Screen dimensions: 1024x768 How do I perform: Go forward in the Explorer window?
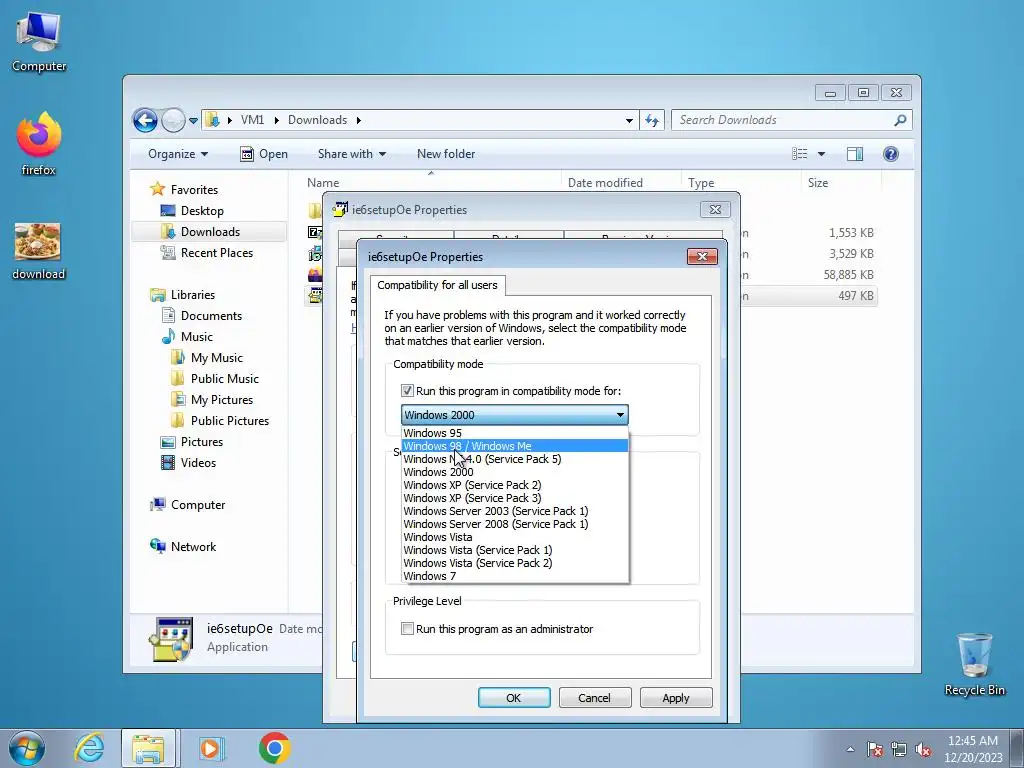(173, 120)
